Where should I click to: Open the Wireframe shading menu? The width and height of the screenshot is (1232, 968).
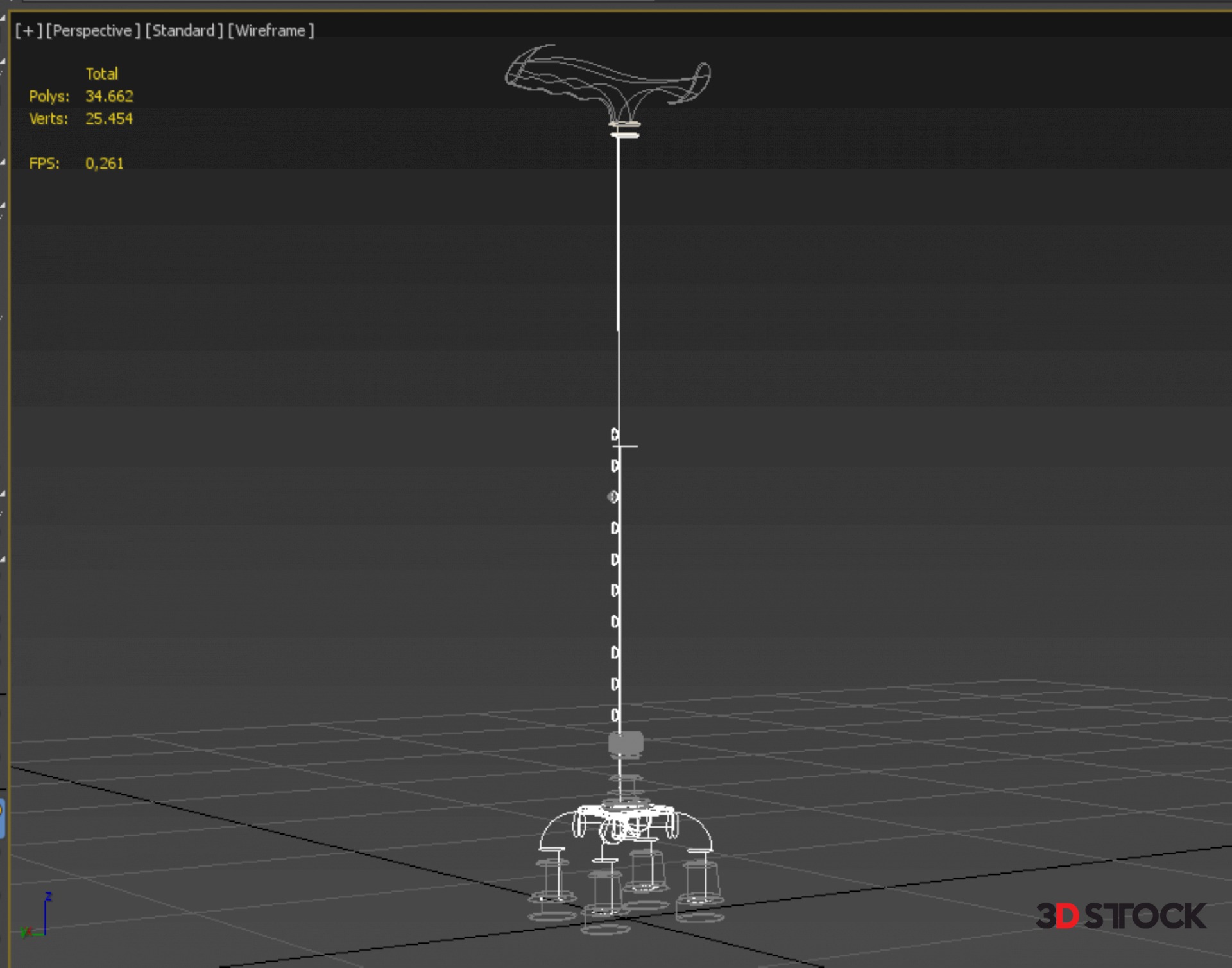coord(271,31)
